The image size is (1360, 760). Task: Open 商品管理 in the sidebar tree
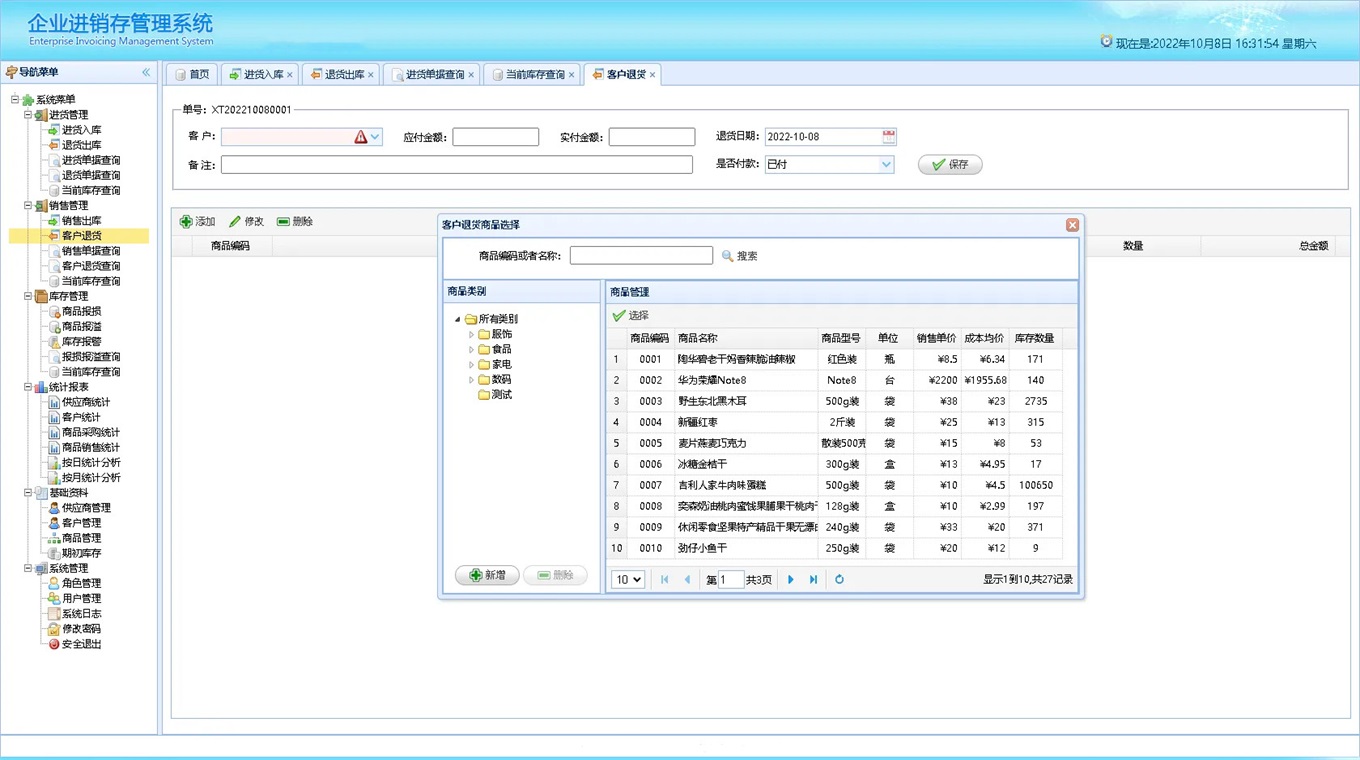(81, 538)
